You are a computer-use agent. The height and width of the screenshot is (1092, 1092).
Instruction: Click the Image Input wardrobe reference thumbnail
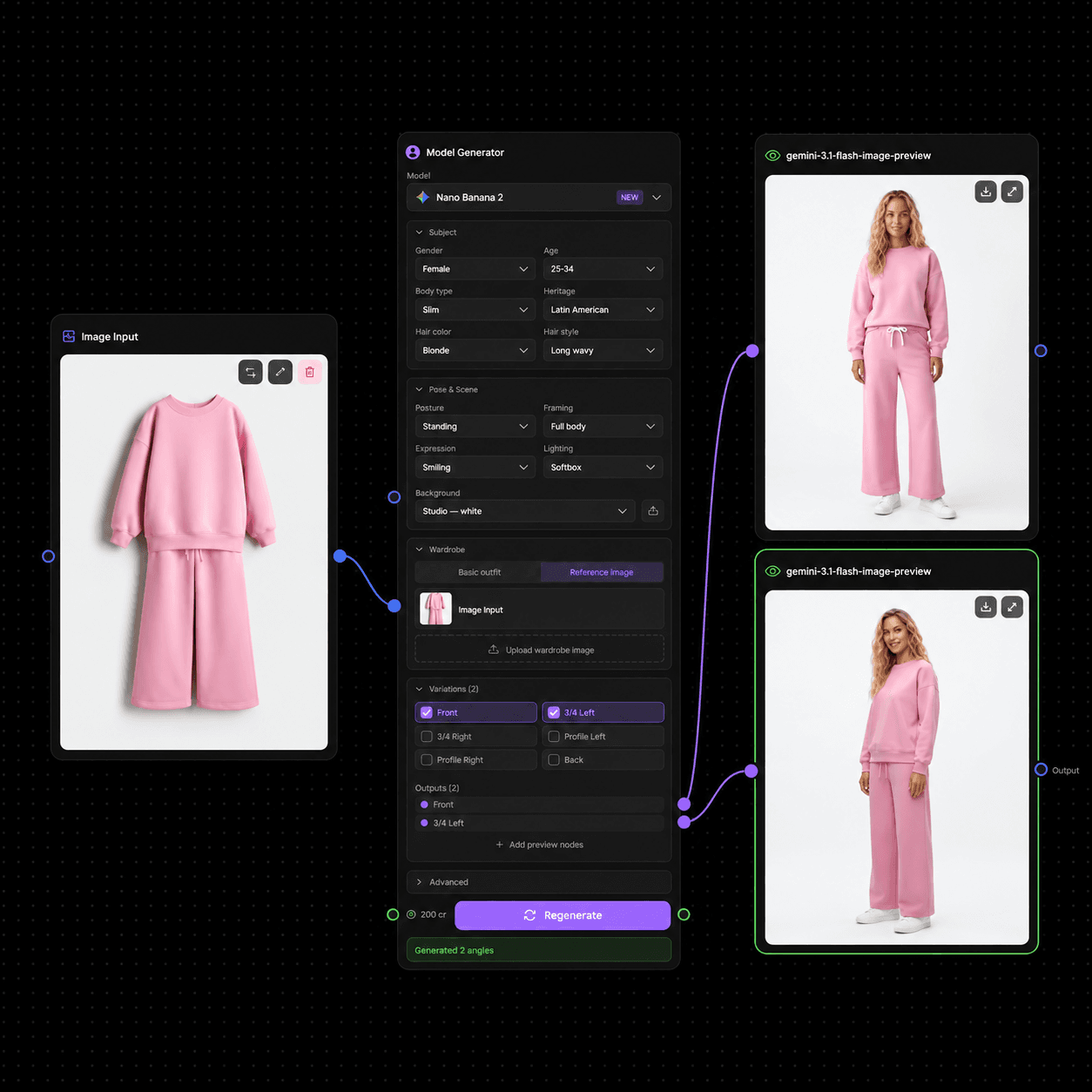click(x=435, y=609)
